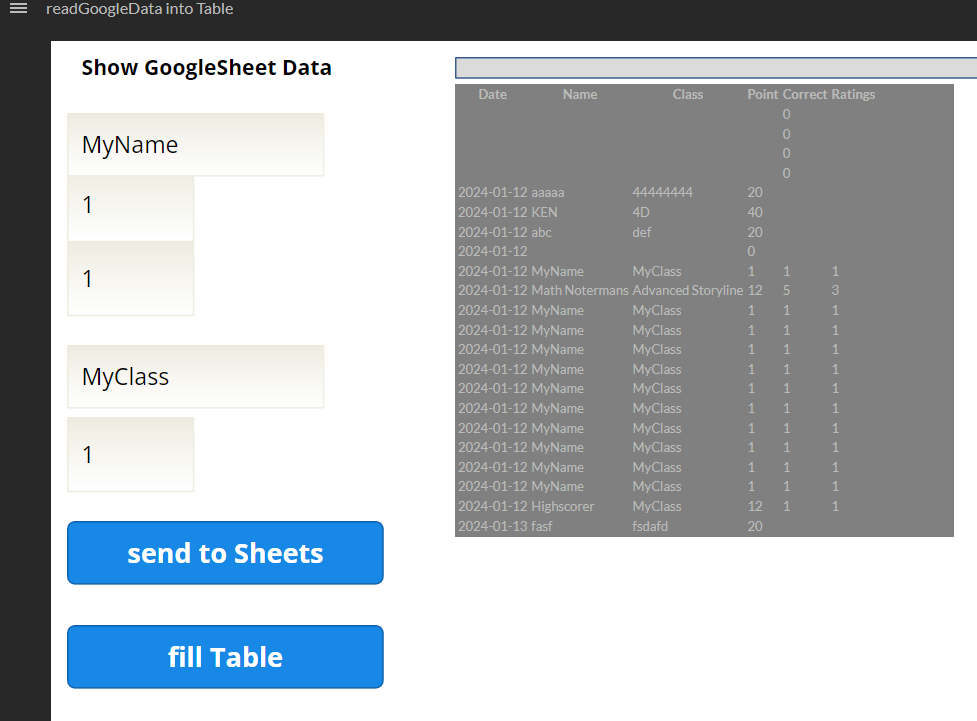Select the Highscorer name cell
The image size is (977, 721).
563,507
